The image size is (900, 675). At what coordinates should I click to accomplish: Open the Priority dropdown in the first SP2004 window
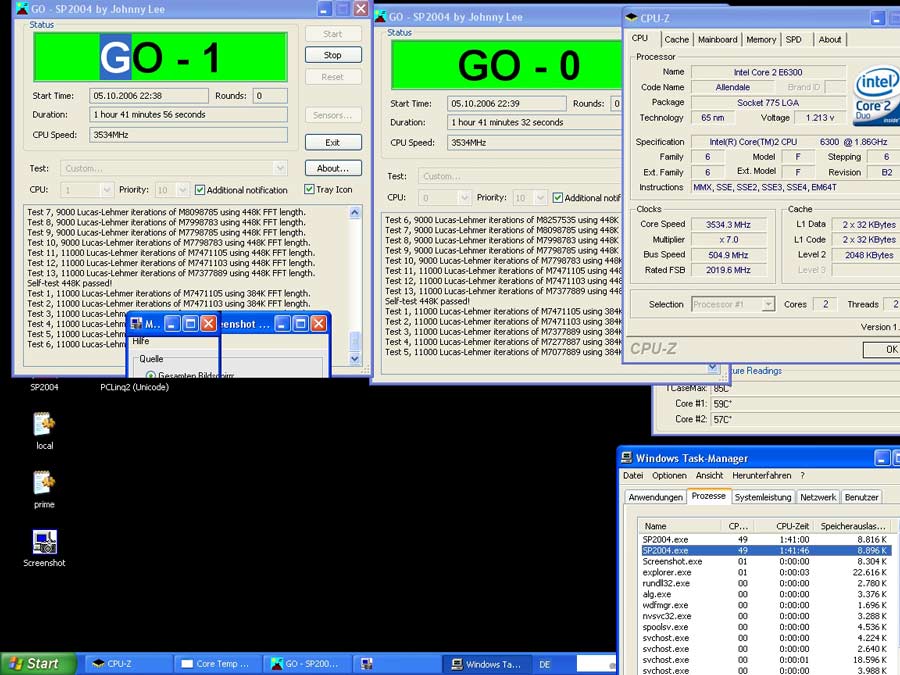click(183, 189)
